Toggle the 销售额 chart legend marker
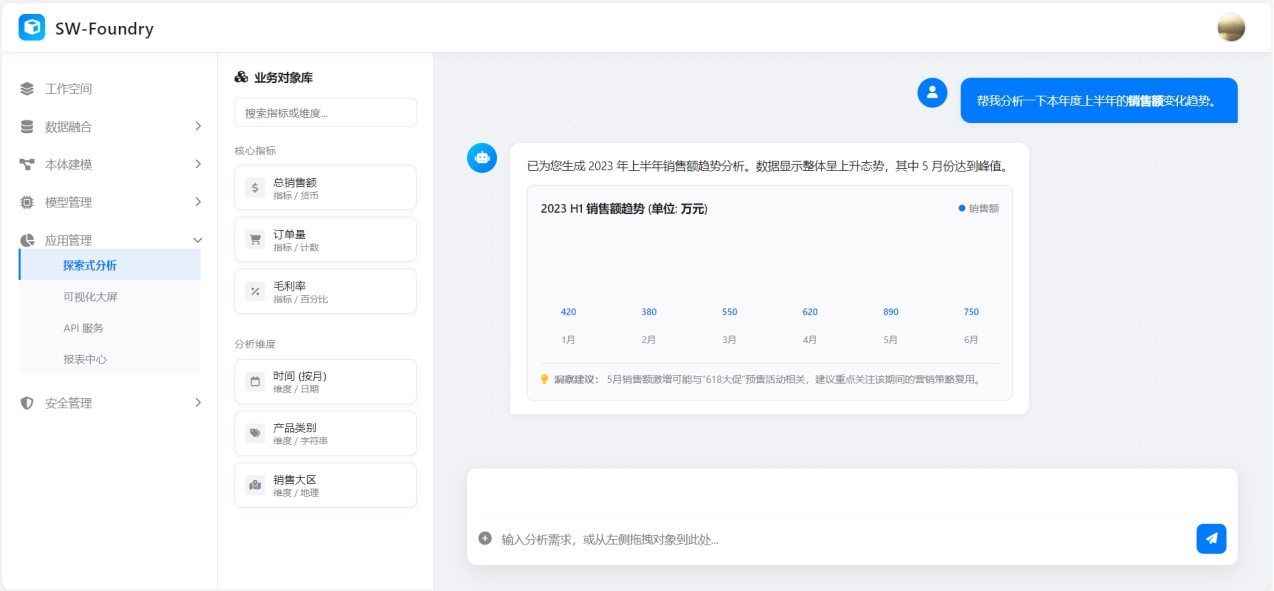Viewport: 1274px width, 591px height. (x=962, y=208)
